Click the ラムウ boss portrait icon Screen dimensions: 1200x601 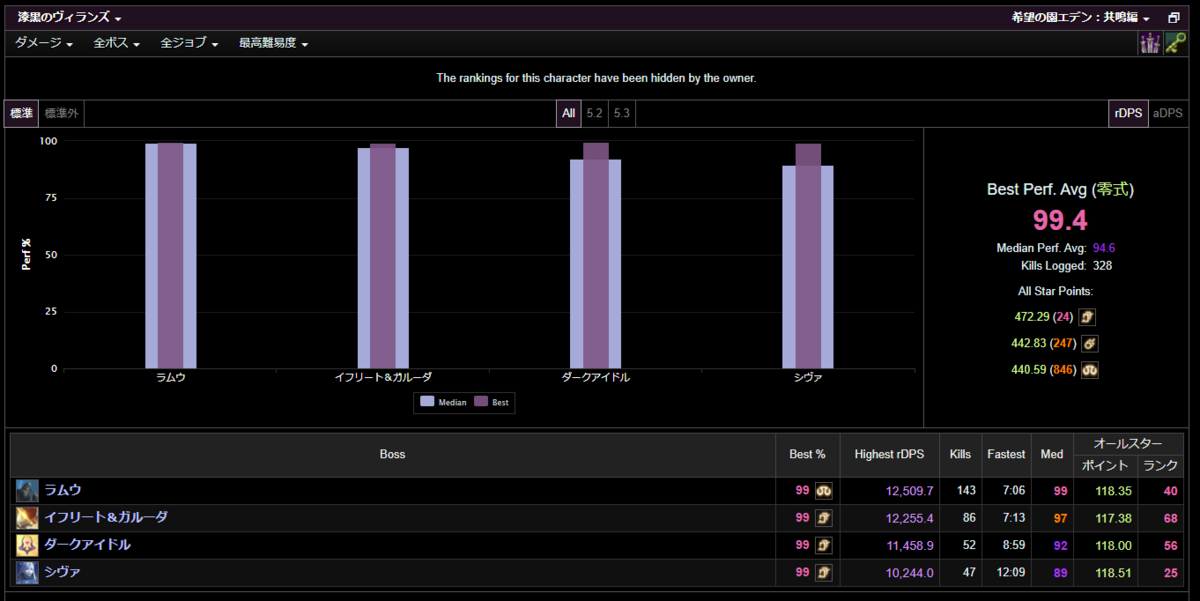pyautogui.click(x=27, y=490)
